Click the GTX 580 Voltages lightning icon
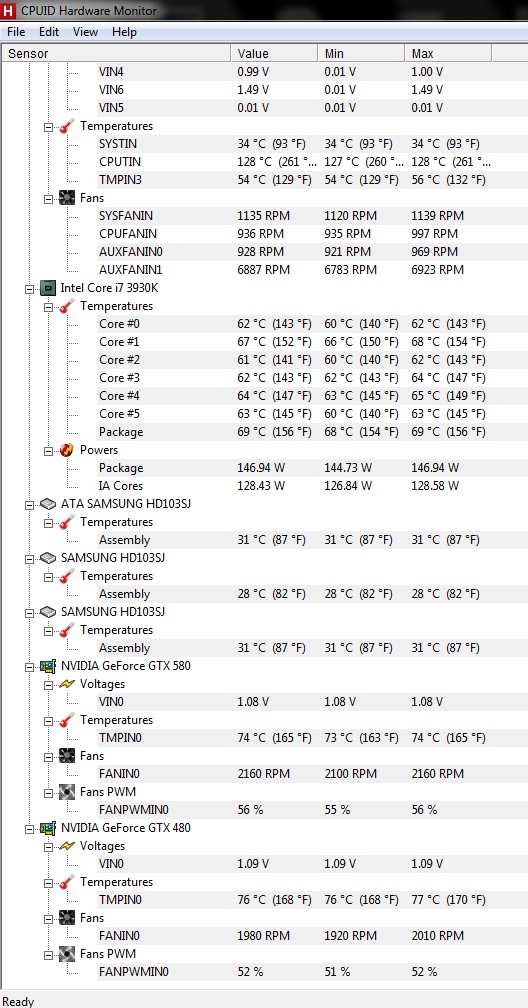 coord(67,684)
